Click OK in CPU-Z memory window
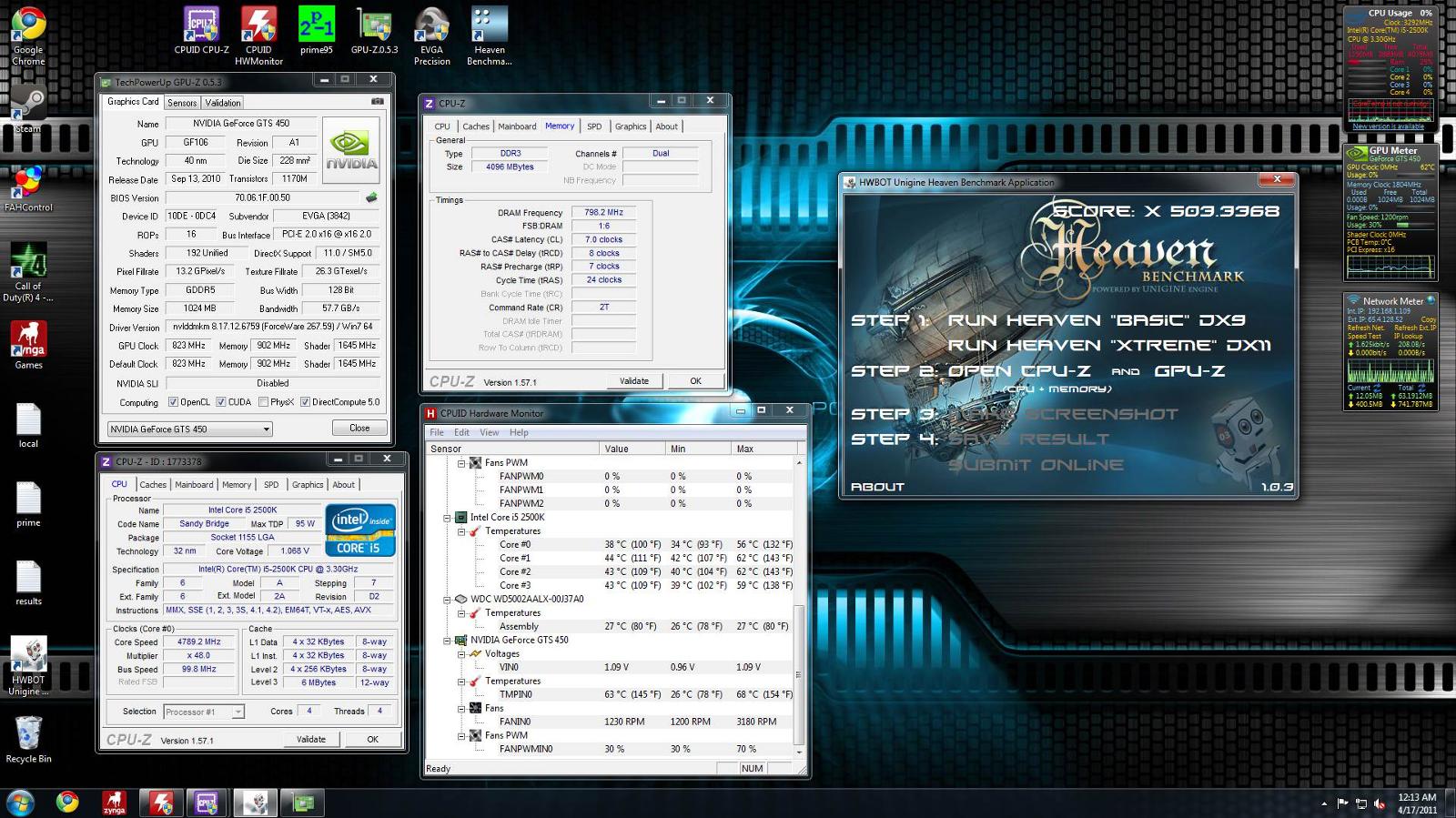This screenshot has width=1456, height=818. coord(695,381)
